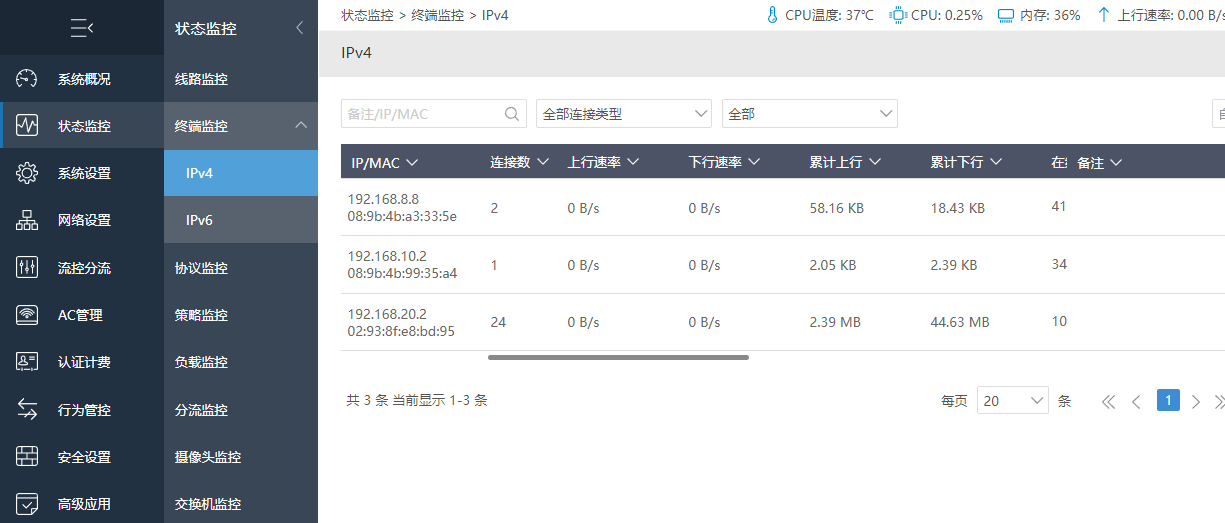1225x523 pixels.
Task: Open the AC管理 wifi icon
Action: (27, 315)
